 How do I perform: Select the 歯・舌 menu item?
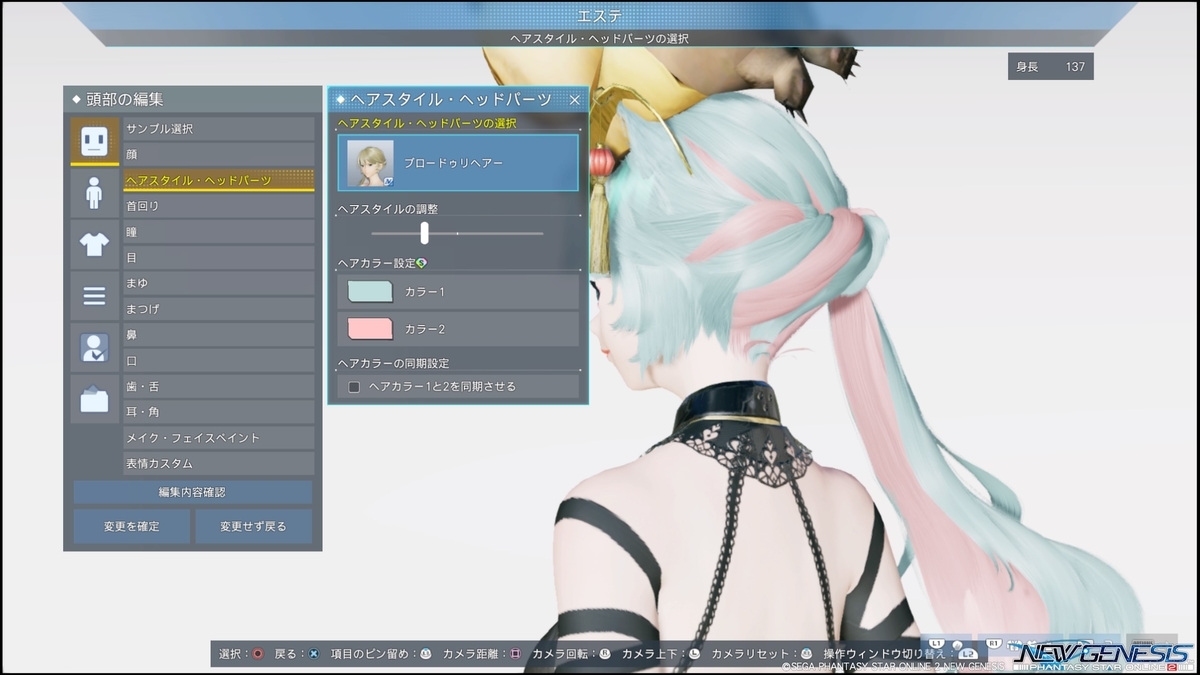pyautogui.click(x=219, y=386)
